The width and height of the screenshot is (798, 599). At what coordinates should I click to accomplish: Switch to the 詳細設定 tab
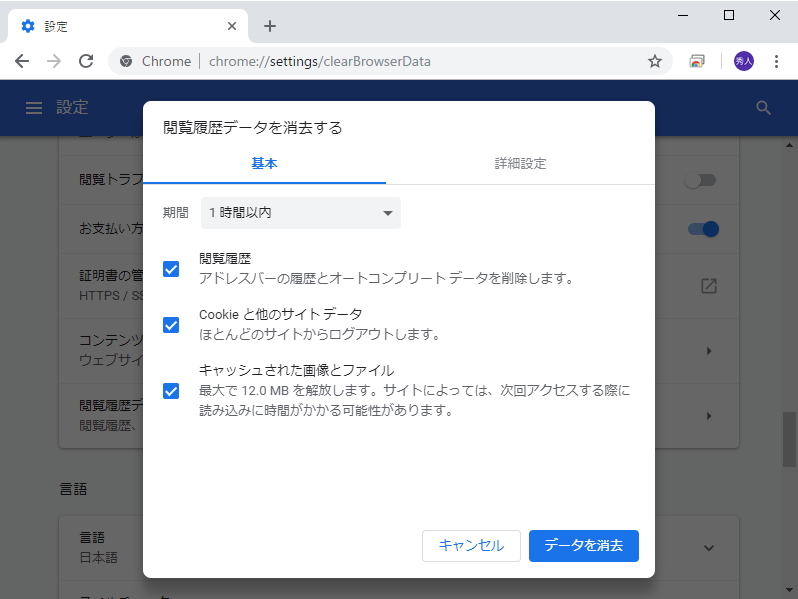pos(520,163)
